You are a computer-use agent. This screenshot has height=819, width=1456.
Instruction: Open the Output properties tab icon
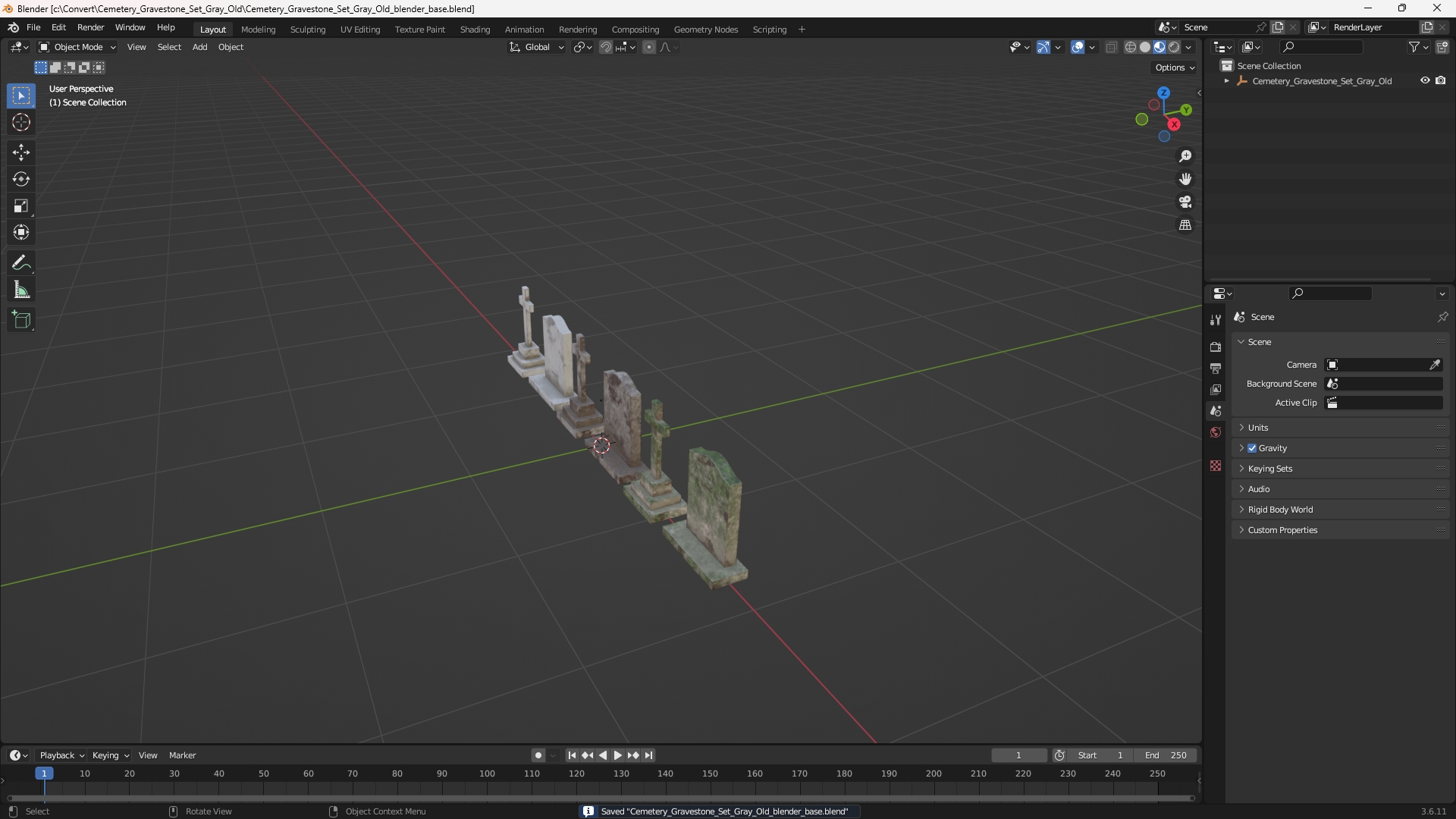[1216, 368]
